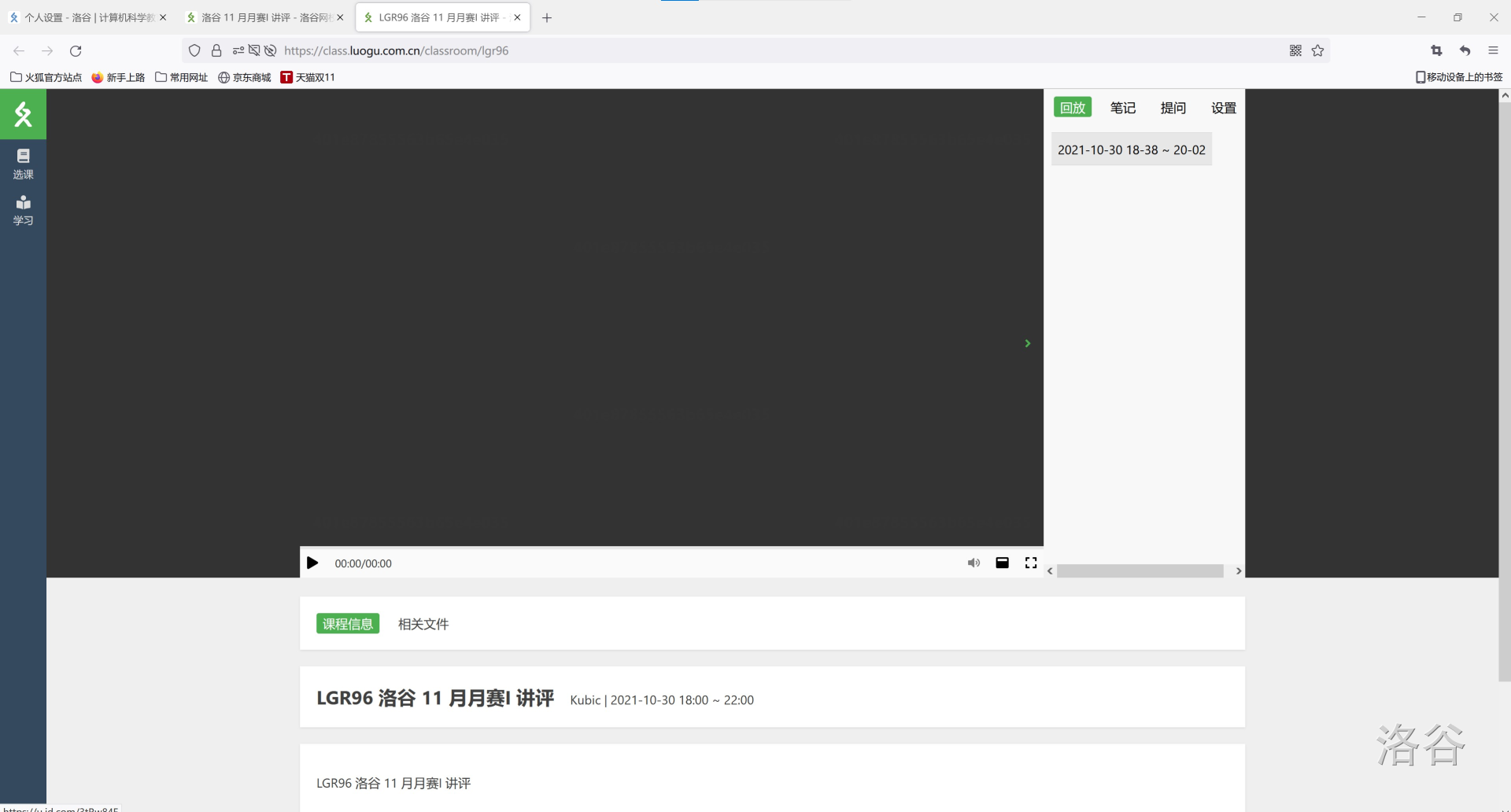Enter fullscreen video mode

coord(1031,563)
